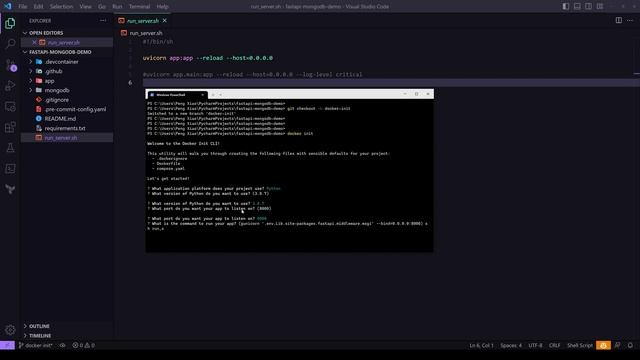Viewport: 640px width, 360px height.
Task: Open the Explorer views ellipsis menu
Action: pos(103,20)
